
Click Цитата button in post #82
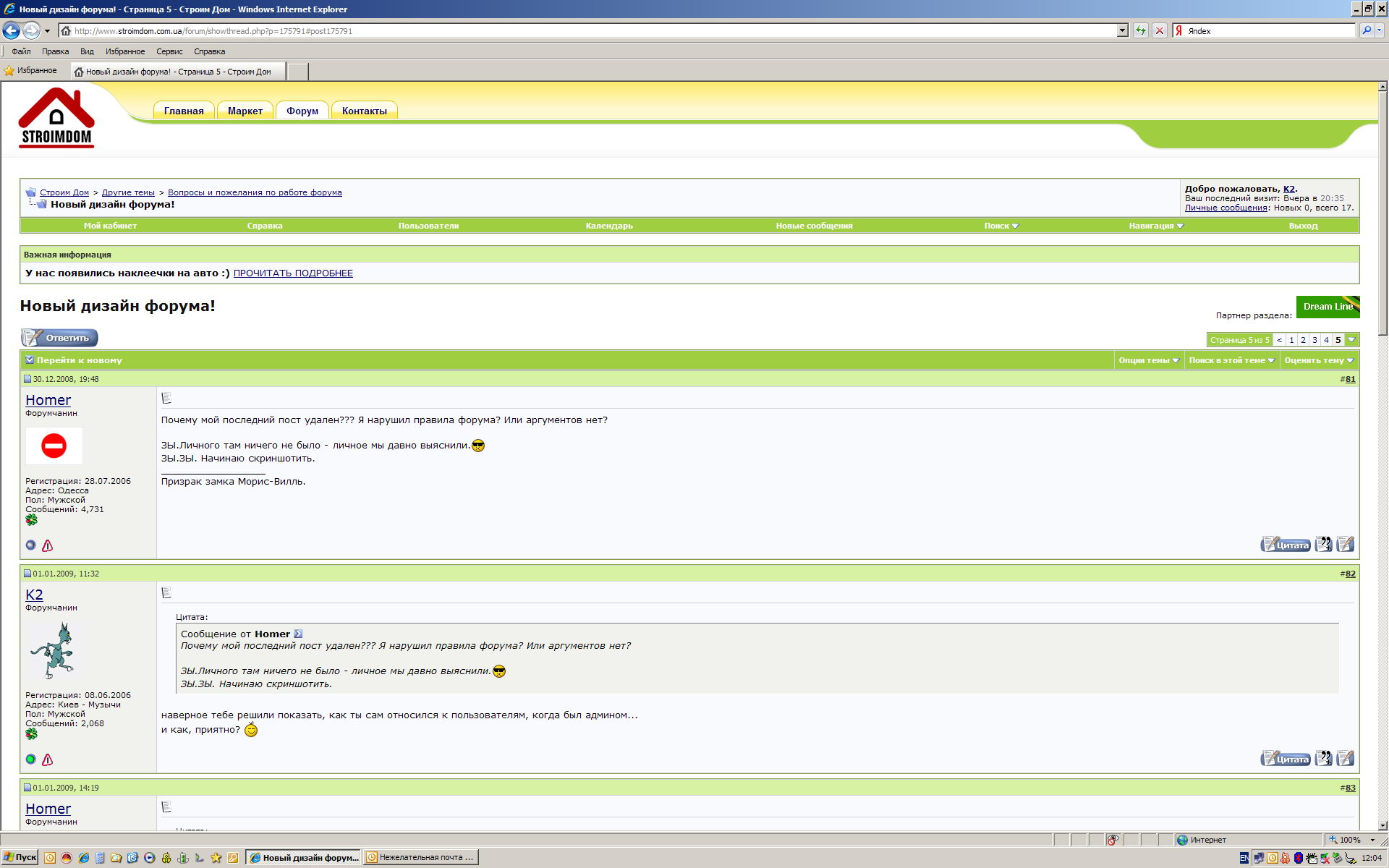1286,759
